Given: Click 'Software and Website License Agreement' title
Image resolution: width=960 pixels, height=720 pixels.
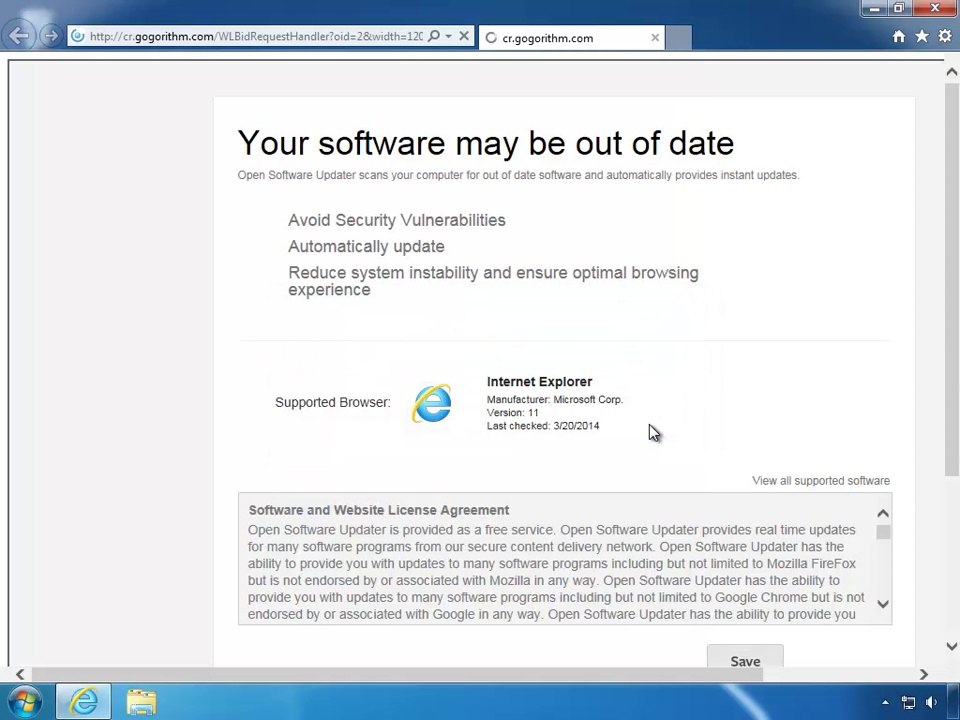Looking at the screenshot, I should coord(378,510).
